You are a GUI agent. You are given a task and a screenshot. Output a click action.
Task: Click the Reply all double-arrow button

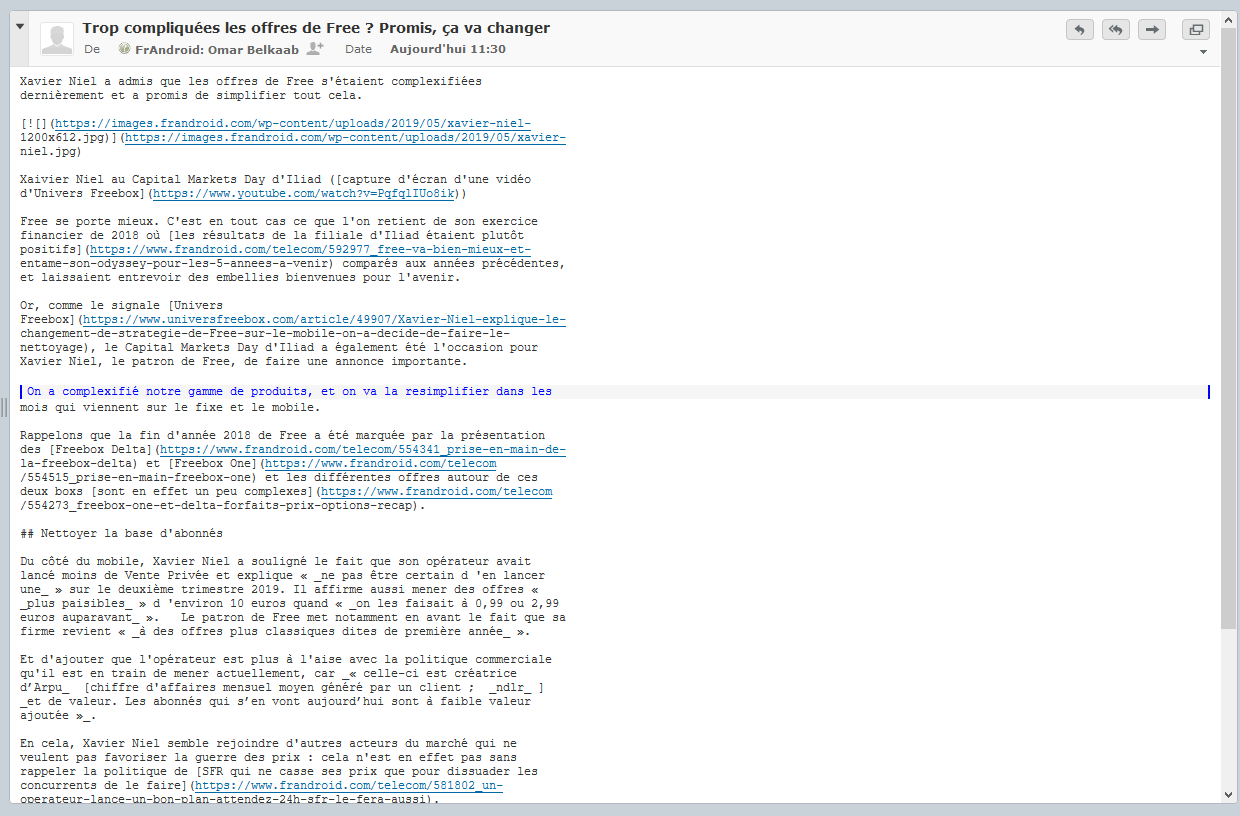pos(1116,30)
